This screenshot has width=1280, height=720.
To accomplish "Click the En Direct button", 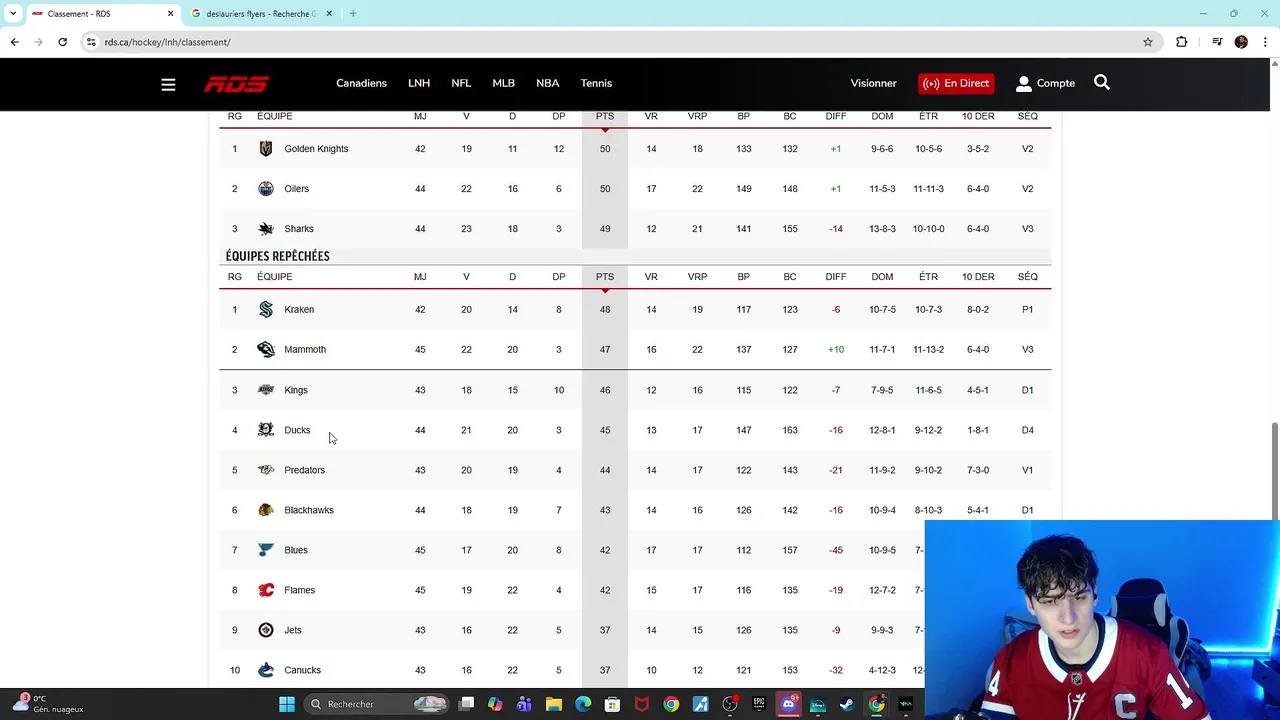I will coord(956,84).
